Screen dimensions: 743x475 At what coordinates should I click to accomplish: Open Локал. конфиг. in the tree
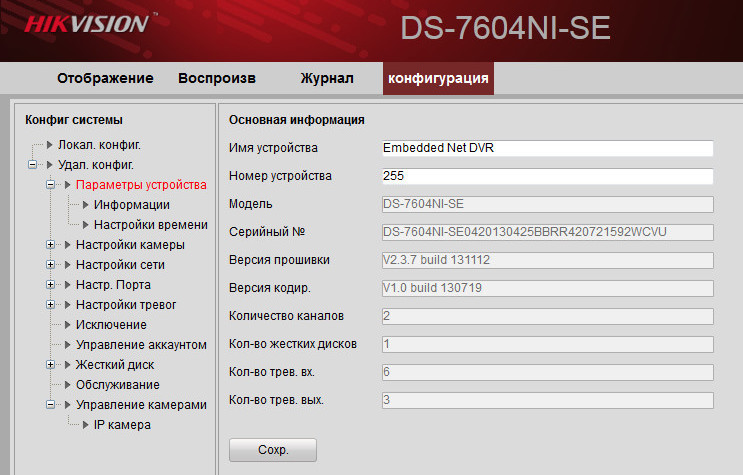pyautogui.click(x=99, y=145)
